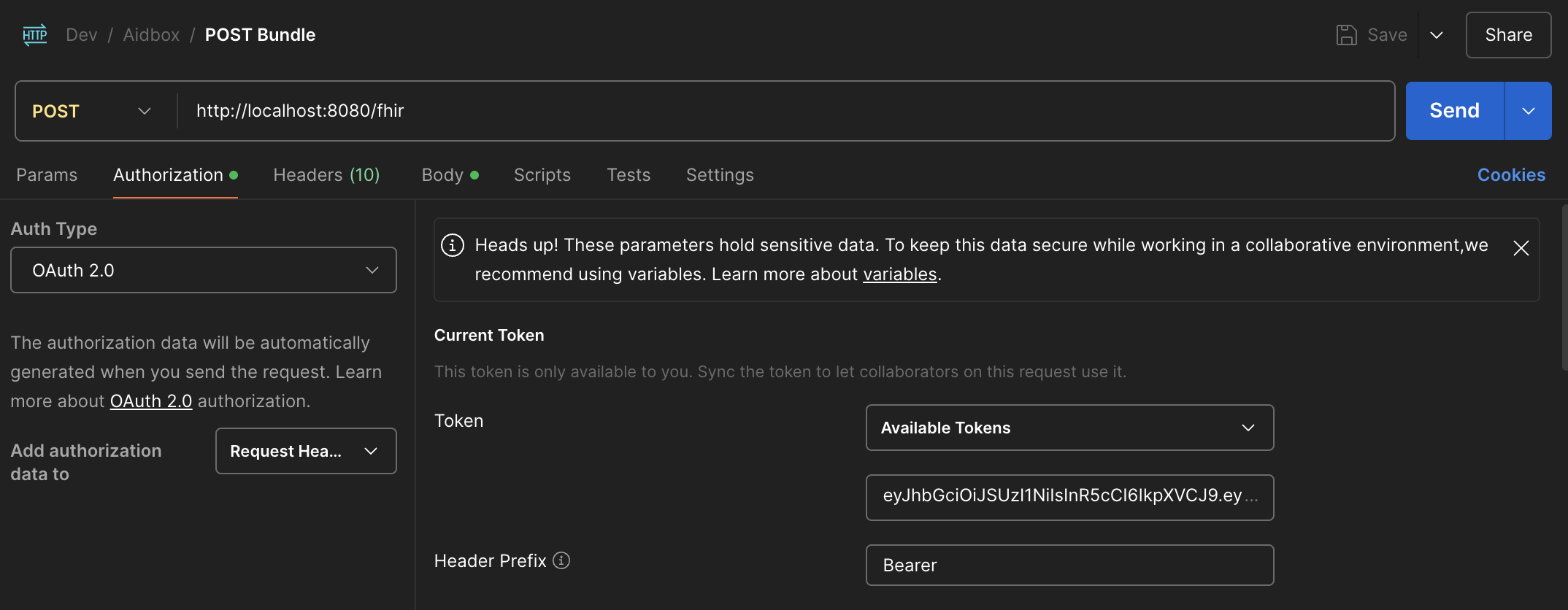Click the Current Token heading
This screenshot has width=1568, height=610.
tap(489, 335)
